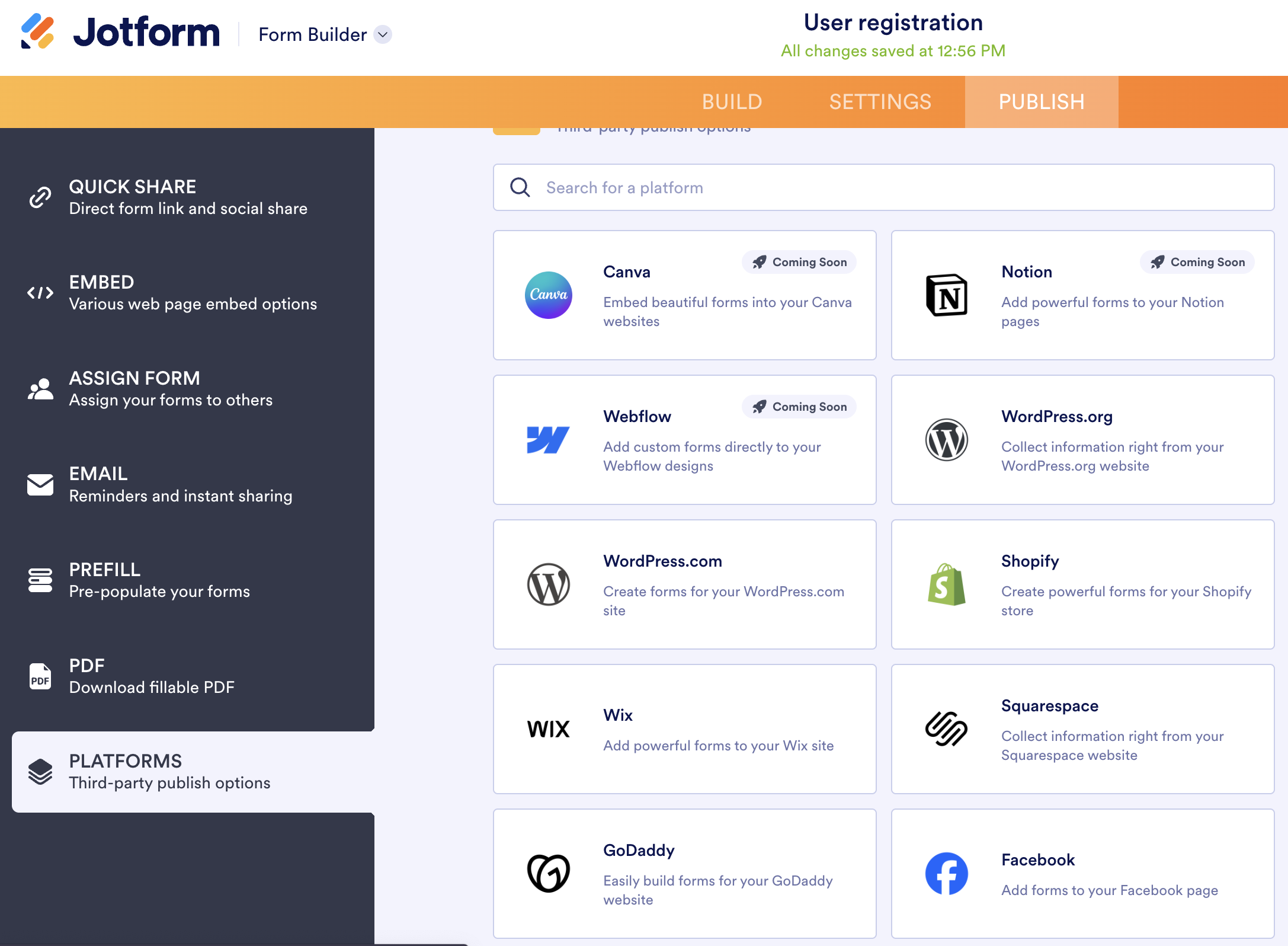The image size is (1288, 946).
Task: Click the Facebook logo icon
Action: (947, 874)
